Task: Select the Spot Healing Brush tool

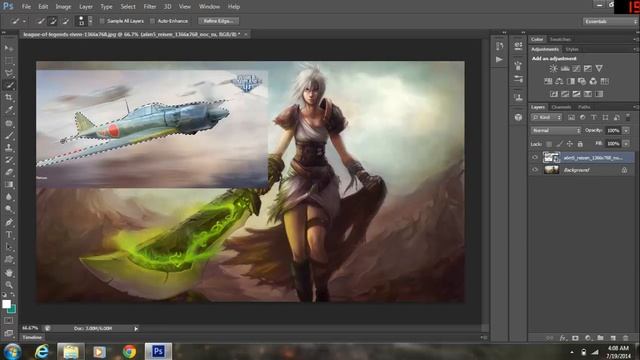Action: tap(9, 122)
